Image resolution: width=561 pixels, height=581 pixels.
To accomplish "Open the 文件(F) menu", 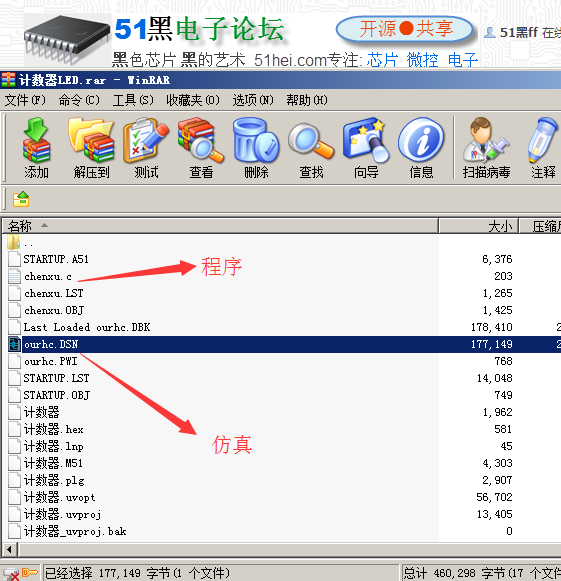I will (25, 100).
